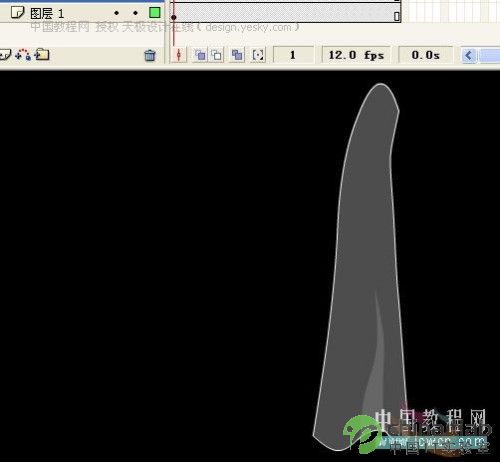Enable onion skin
The height and width of the screenshot is (462, 500).
pos(200,55)
